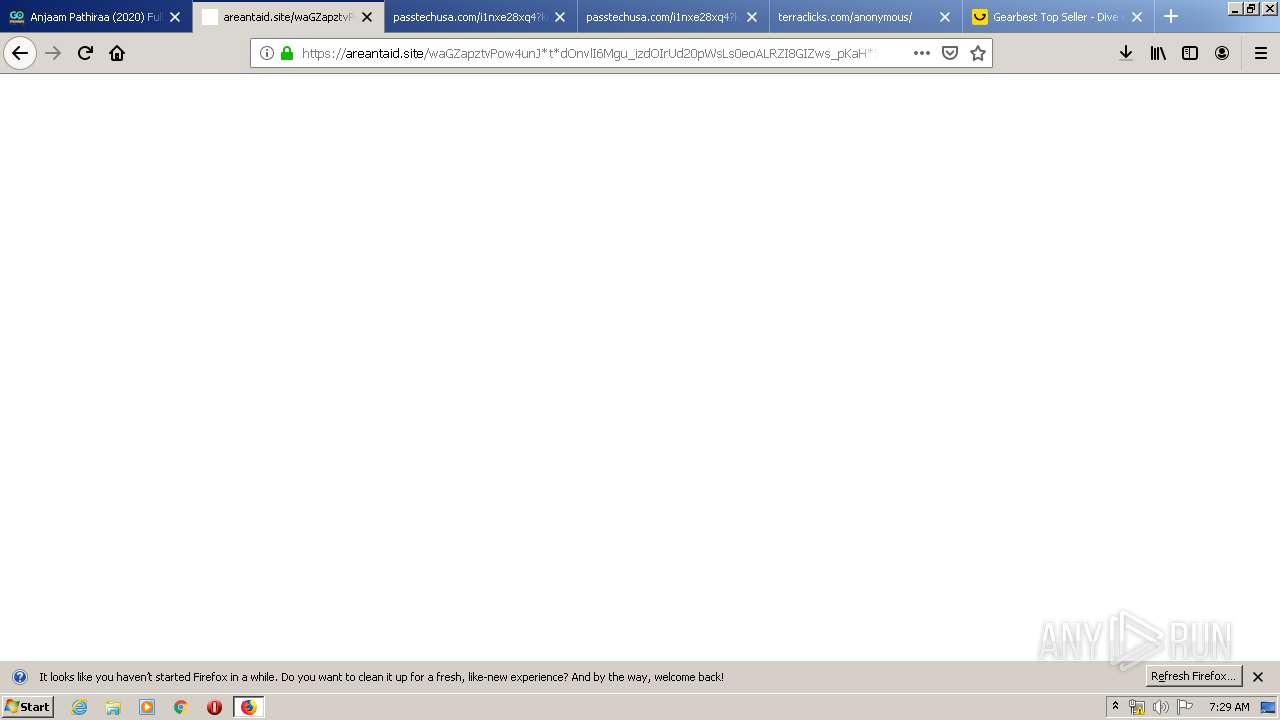The width and height of the screenshot is (1280, 720).
Task: Launch Opera browser from taskbar
Action: tap(214, 707)
